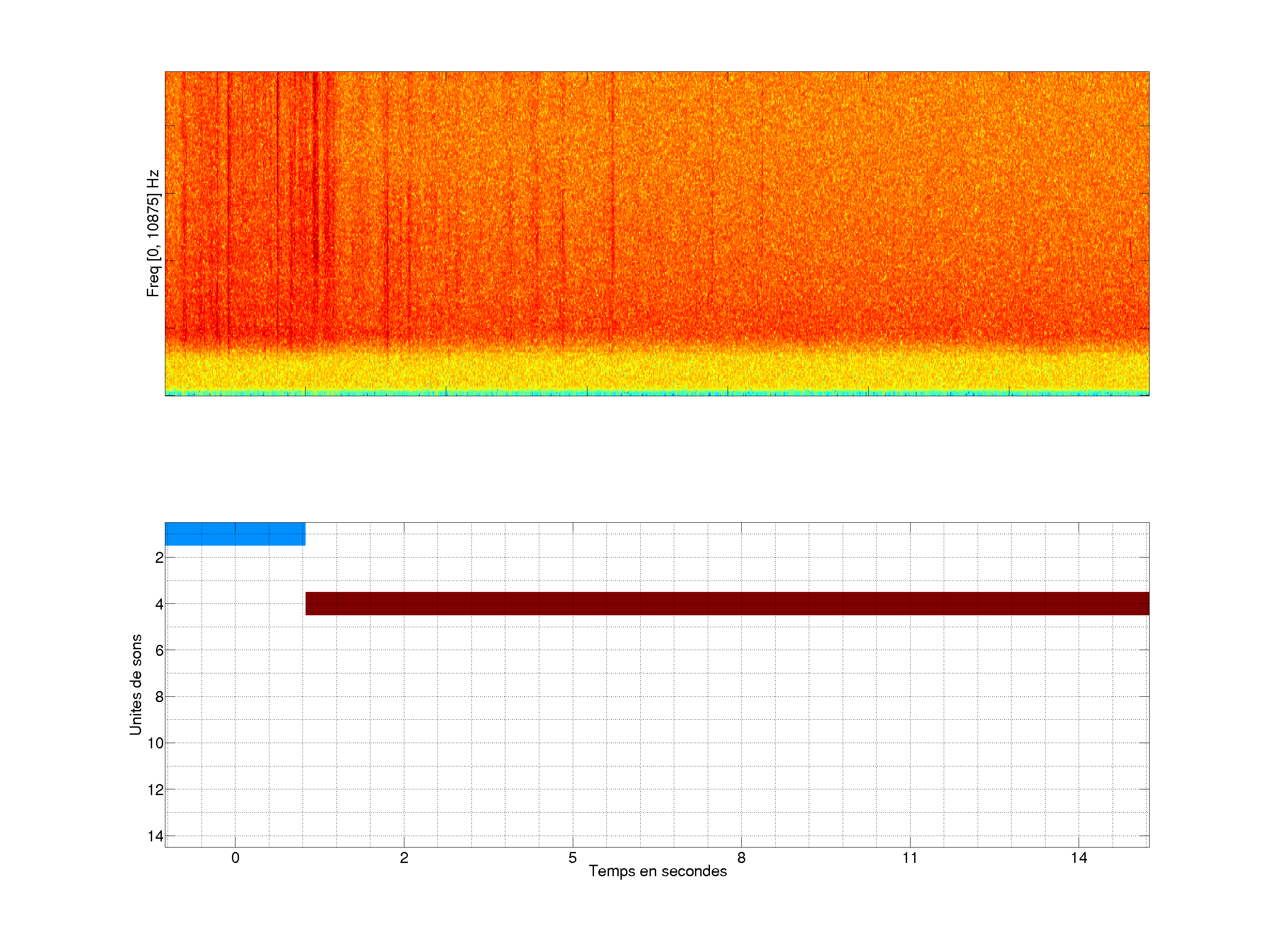Click x-axis tick label 2

pos(403,858)
